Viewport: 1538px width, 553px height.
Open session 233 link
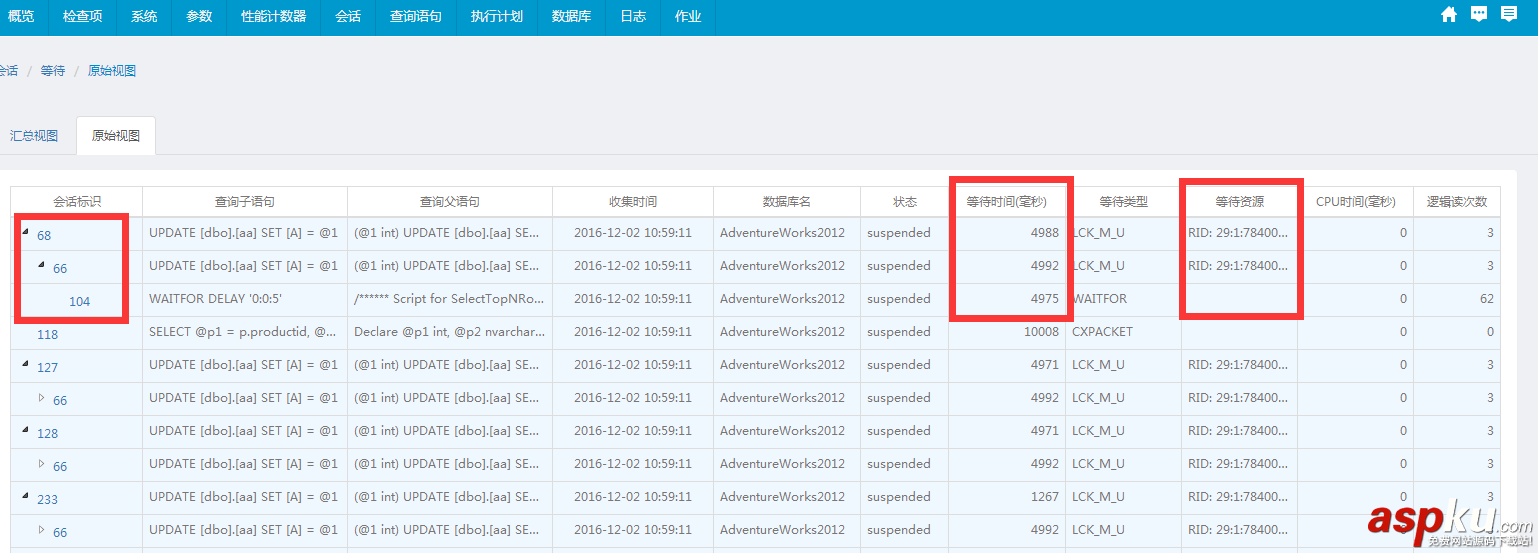click(48, 499)
